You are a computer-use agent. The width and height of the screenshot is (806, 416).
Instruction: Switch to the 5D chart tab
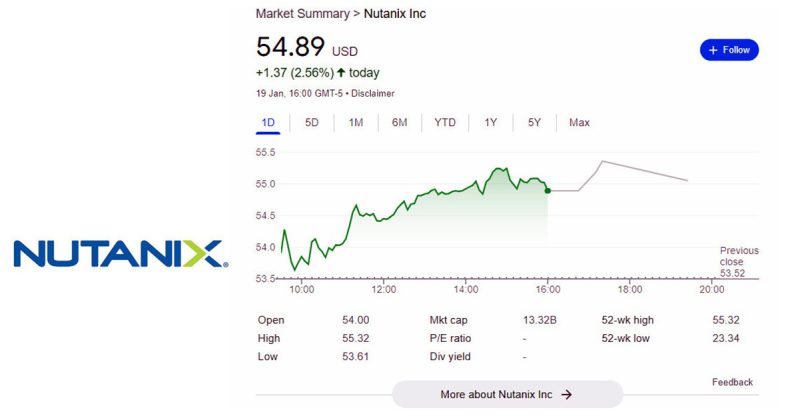[x=312, y=123]
